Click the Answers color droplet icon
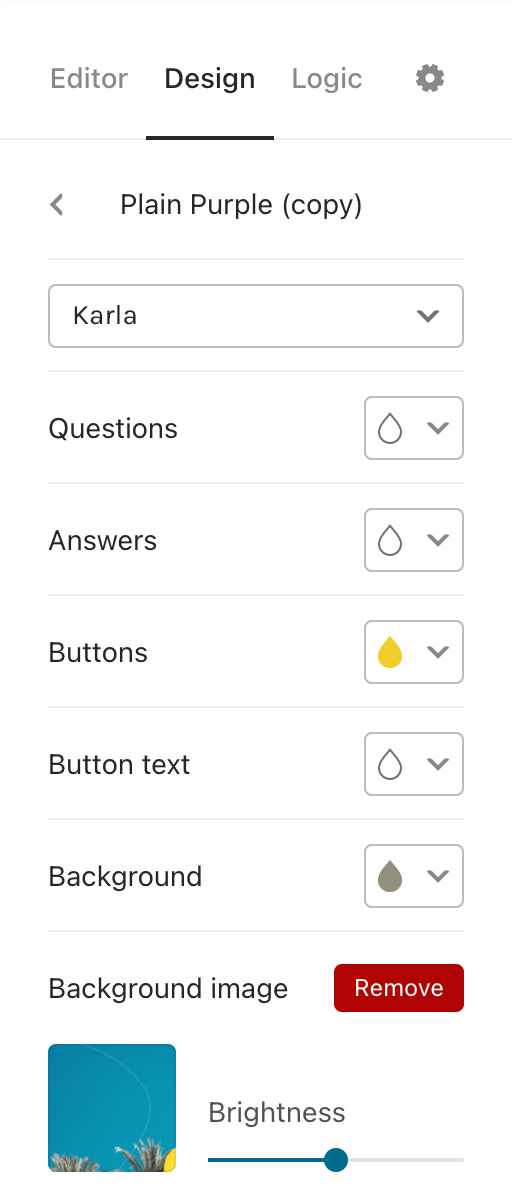 pos(390,540)
